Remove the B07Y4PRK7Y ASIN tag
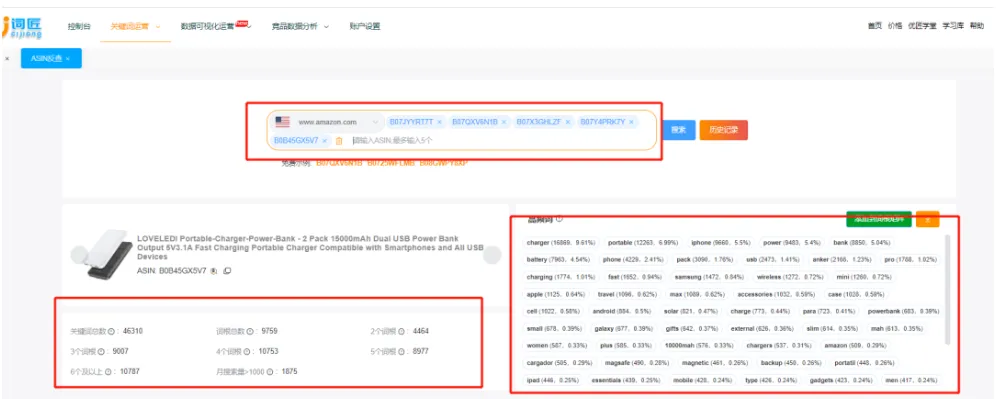The width and height of the screenshot is (996, 399). [631, 121]
